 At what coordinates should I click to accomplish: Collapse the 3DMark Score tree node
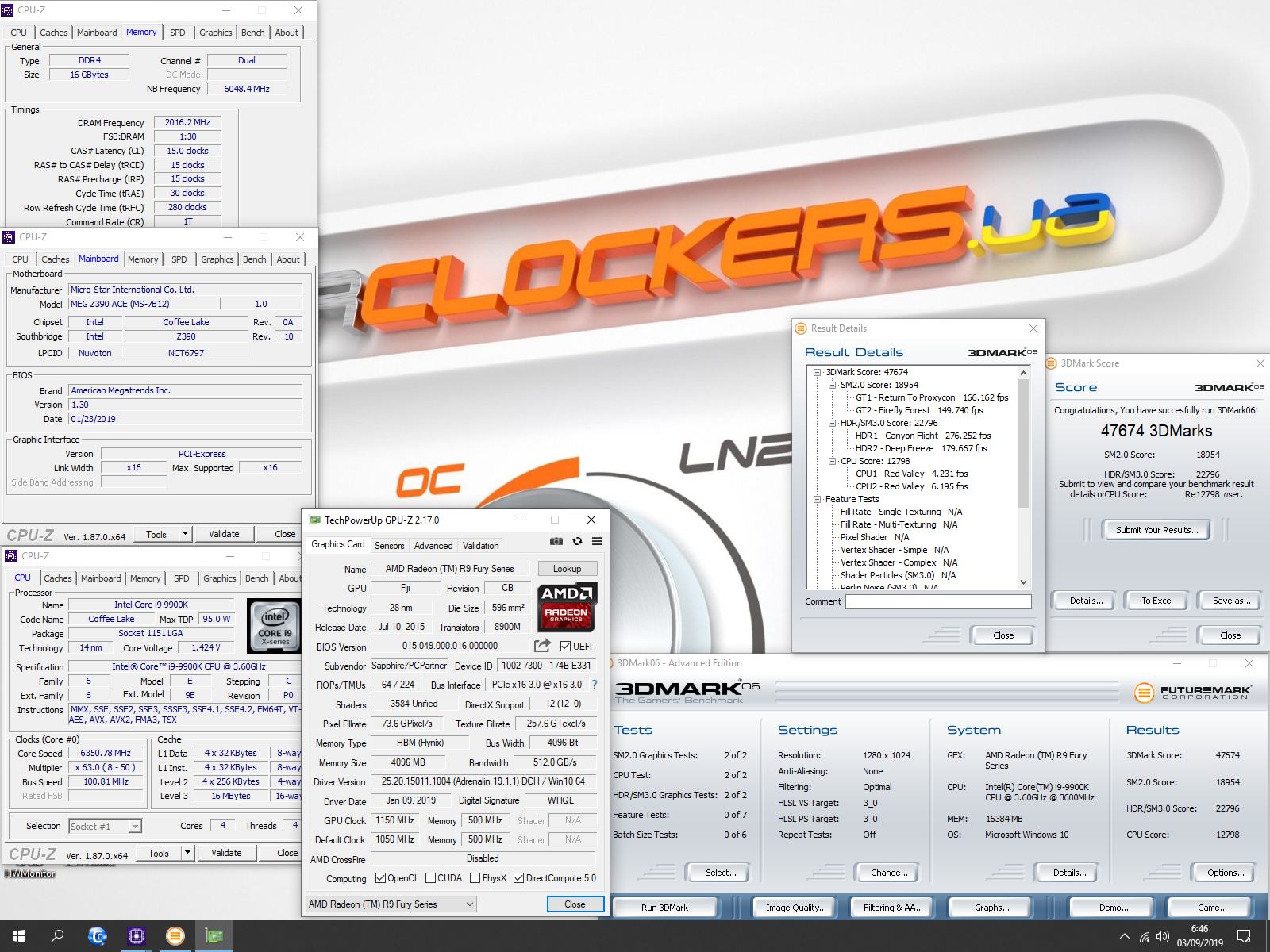point(817,372)
